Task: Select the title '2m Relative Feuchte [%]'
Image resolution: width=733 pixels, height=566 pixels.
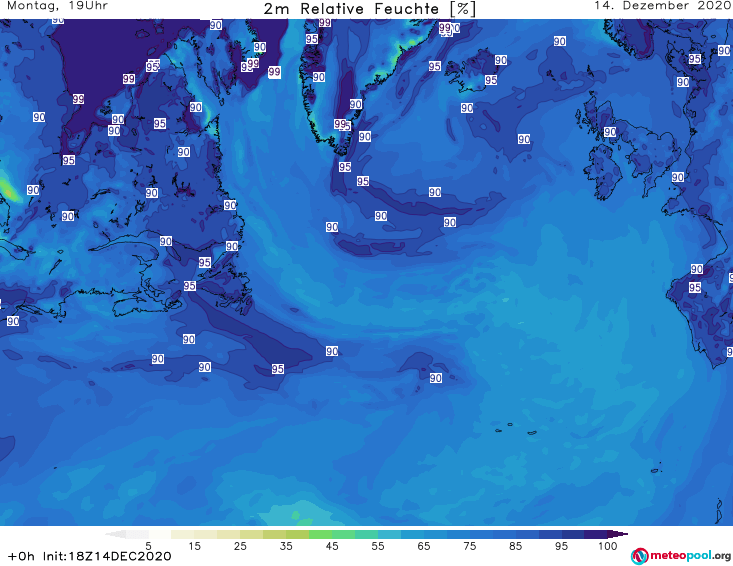Action: click(370, 9)
